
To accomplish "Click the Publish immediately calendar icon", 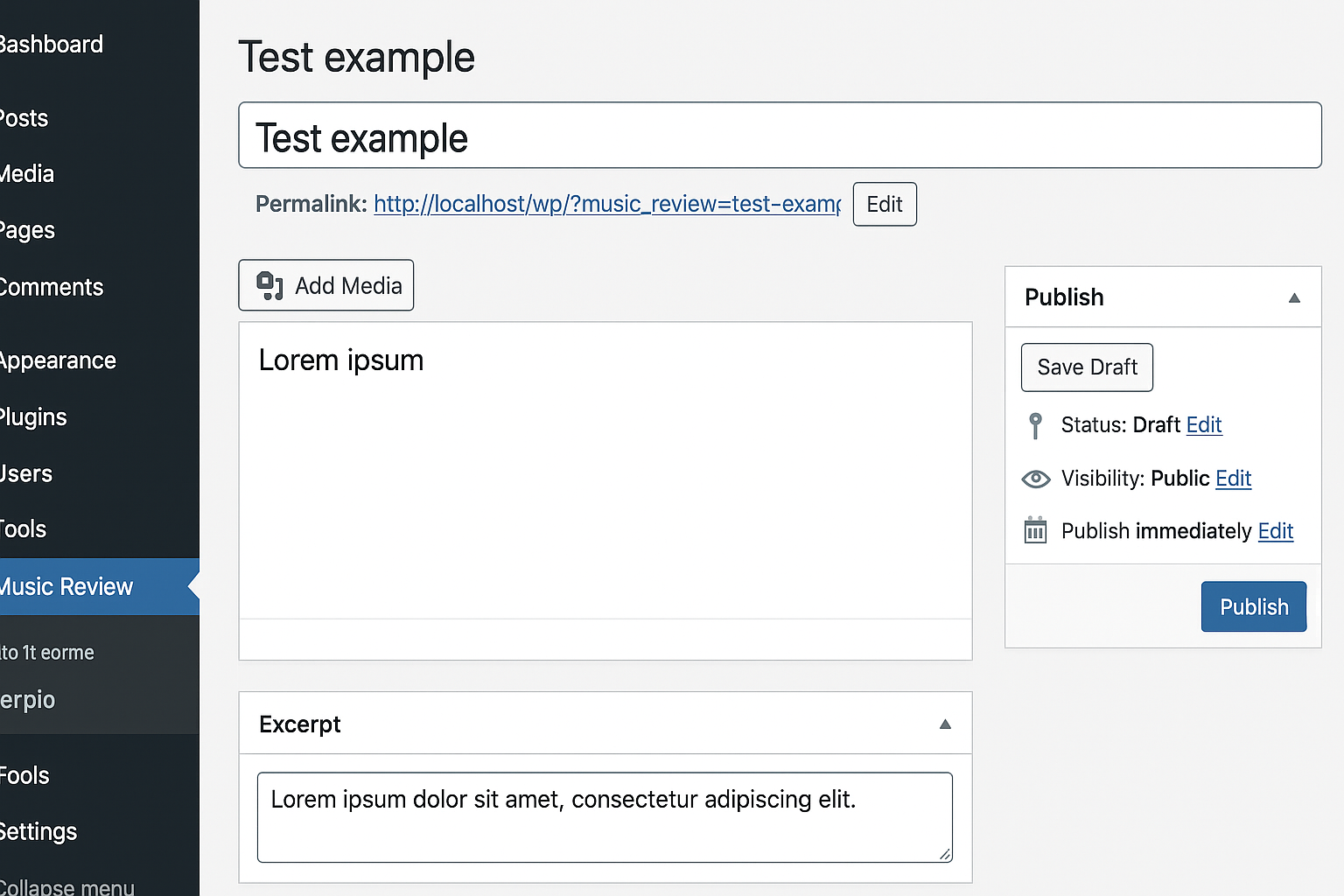I will coord(1035,530).
